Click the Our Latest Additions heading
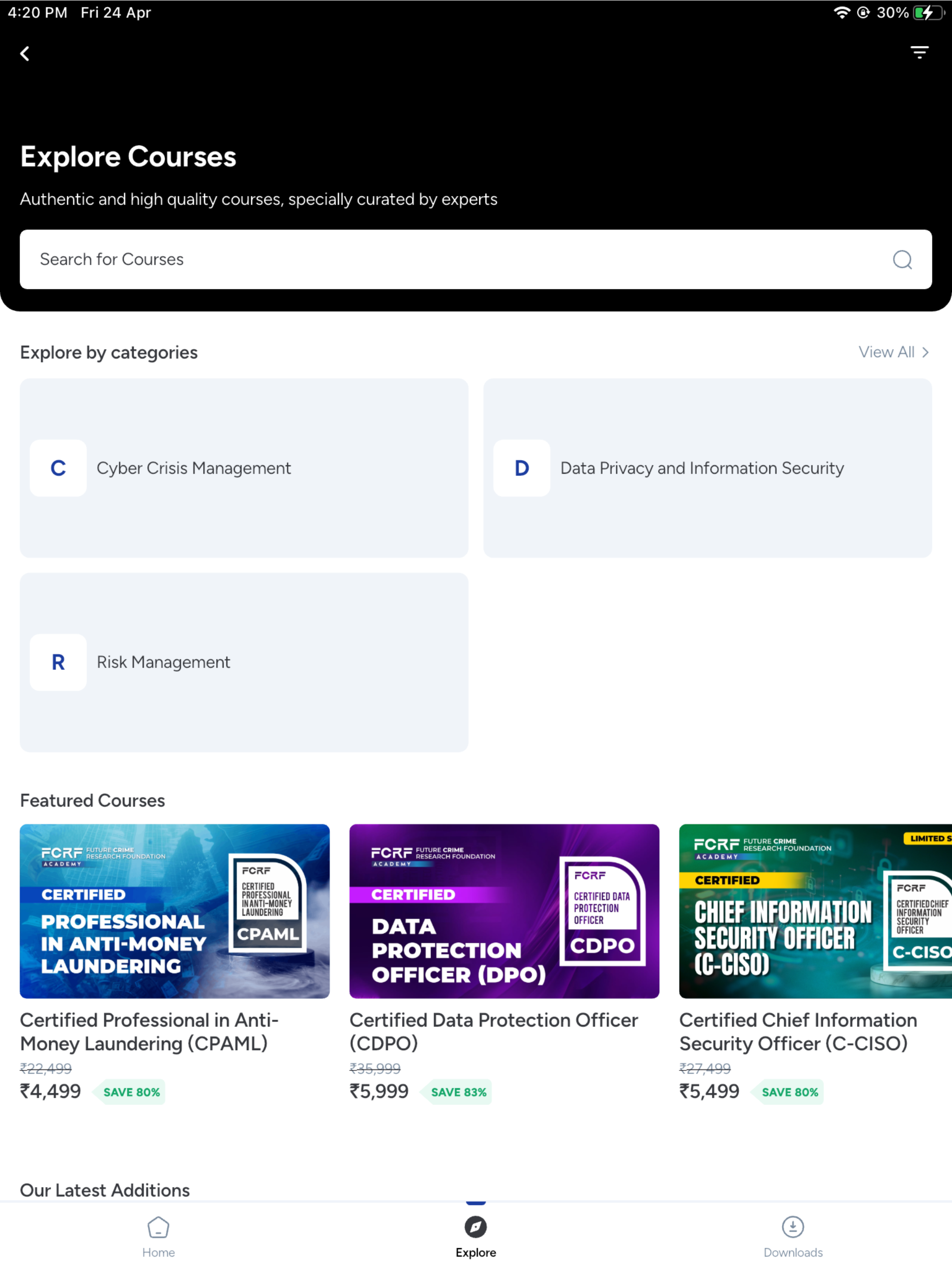This screenshot has width=952, height=1270. point(105,1190)
